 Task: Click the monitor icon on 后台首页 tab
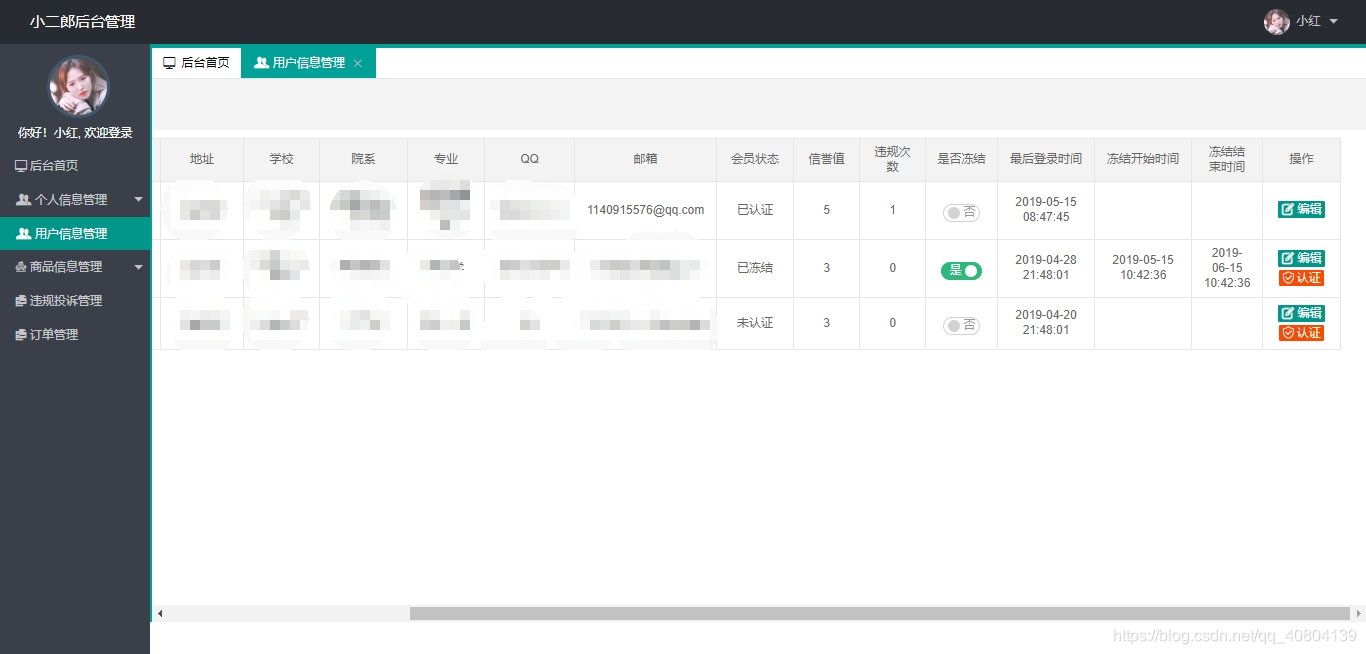(169, 62)
